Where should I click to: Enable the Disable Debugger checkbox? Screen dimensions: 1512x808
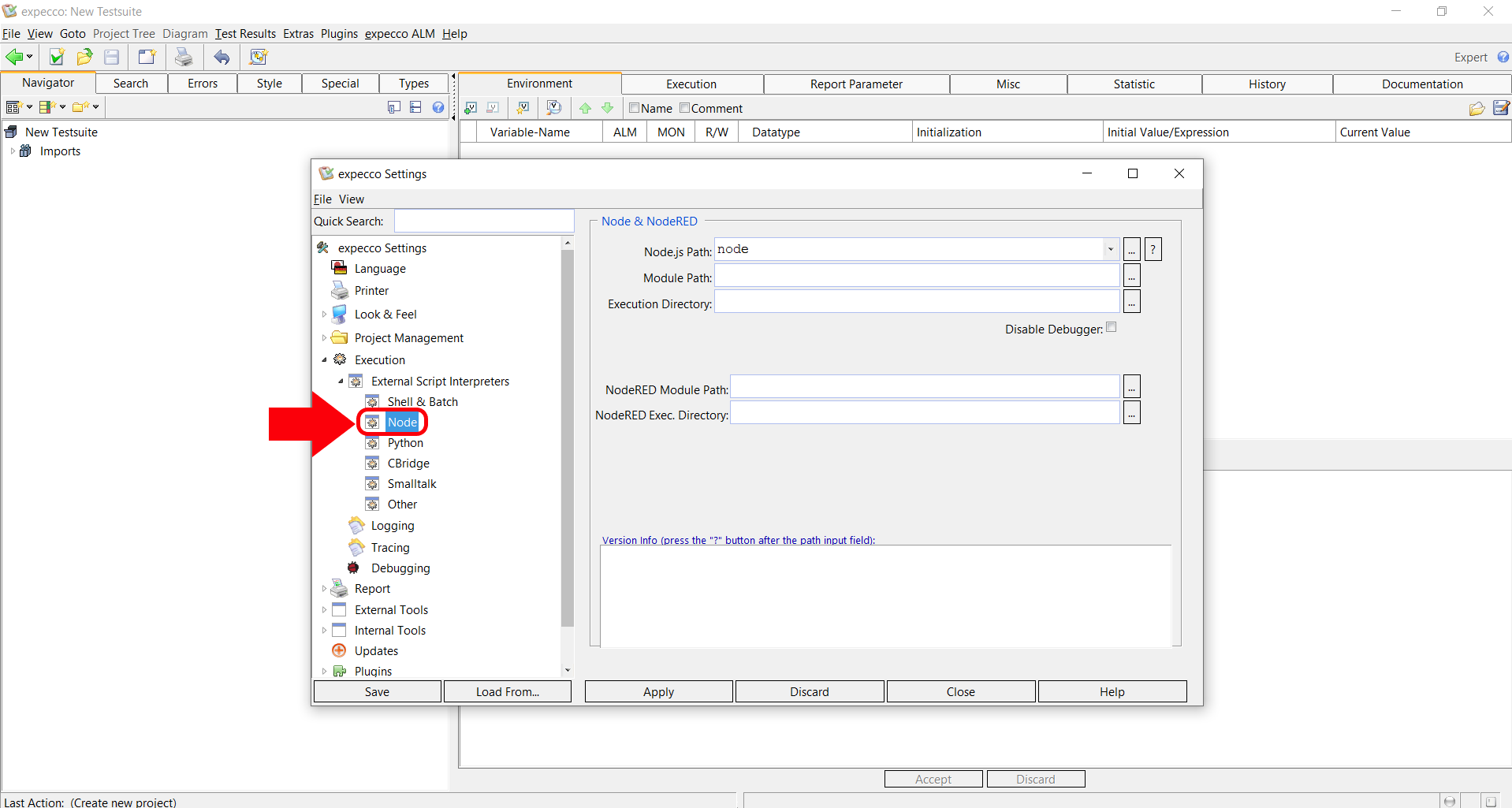[x=1112, y=328]
